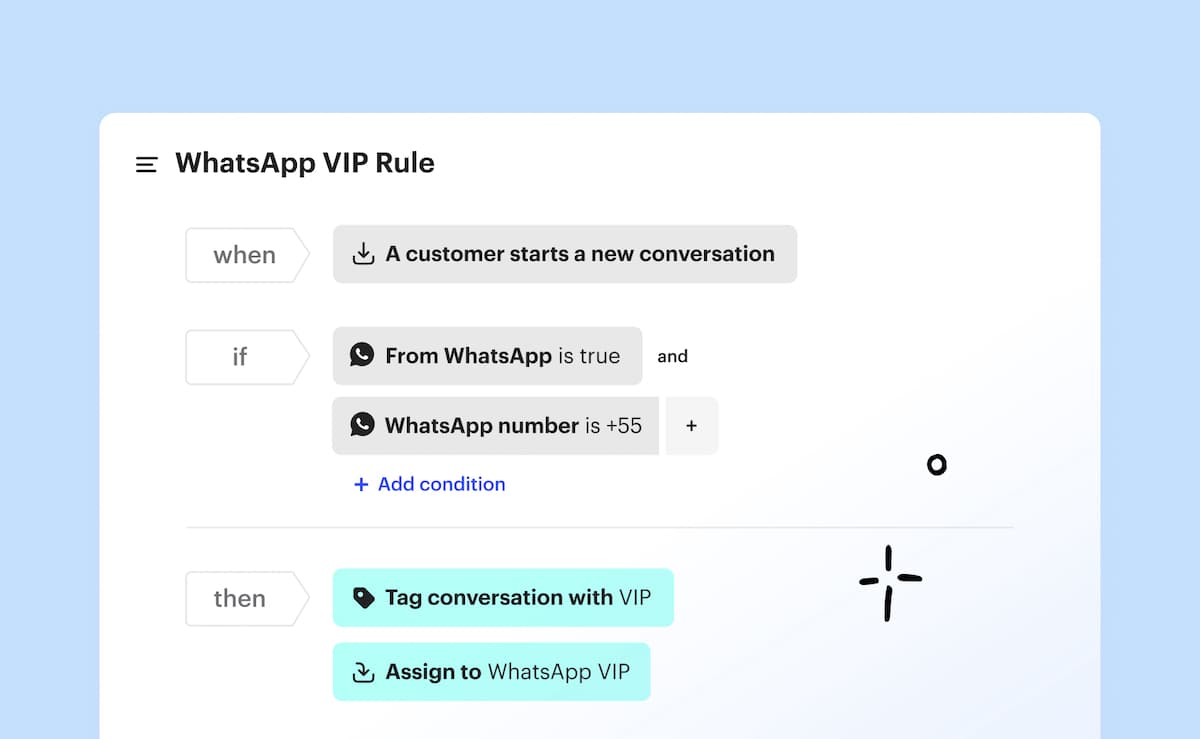Click the trigger icon in the when row
1200x739 pixels.
click(364, 254)
